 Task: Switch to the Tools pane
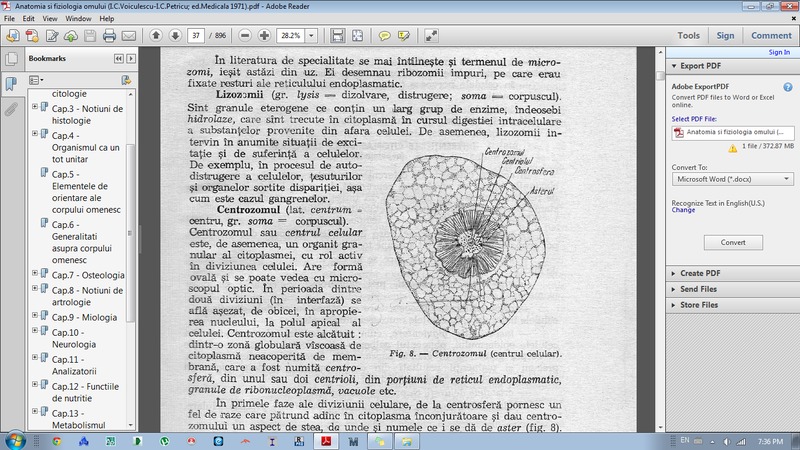[688, 36]
